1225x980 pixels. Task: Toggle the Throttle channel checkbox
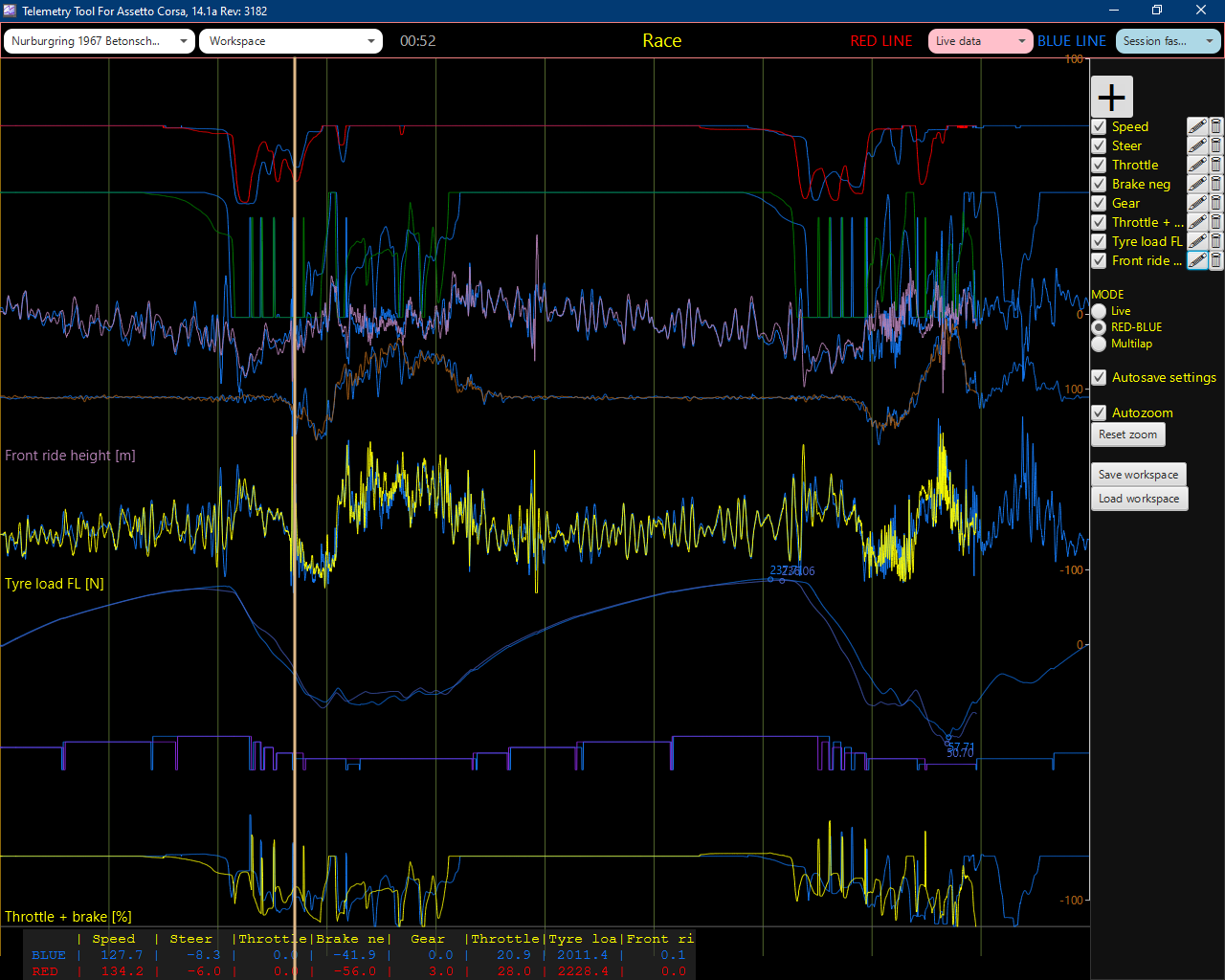[1099, 165]
